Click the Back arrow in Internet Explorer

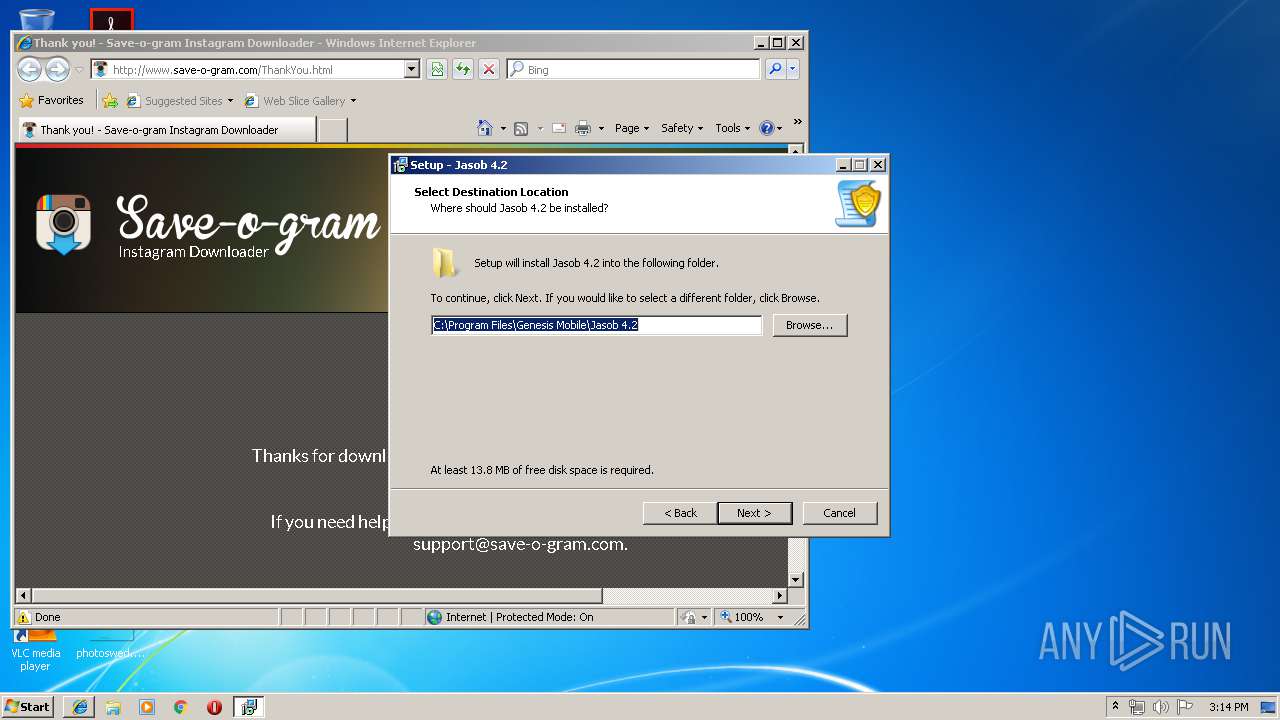(30, 69)
